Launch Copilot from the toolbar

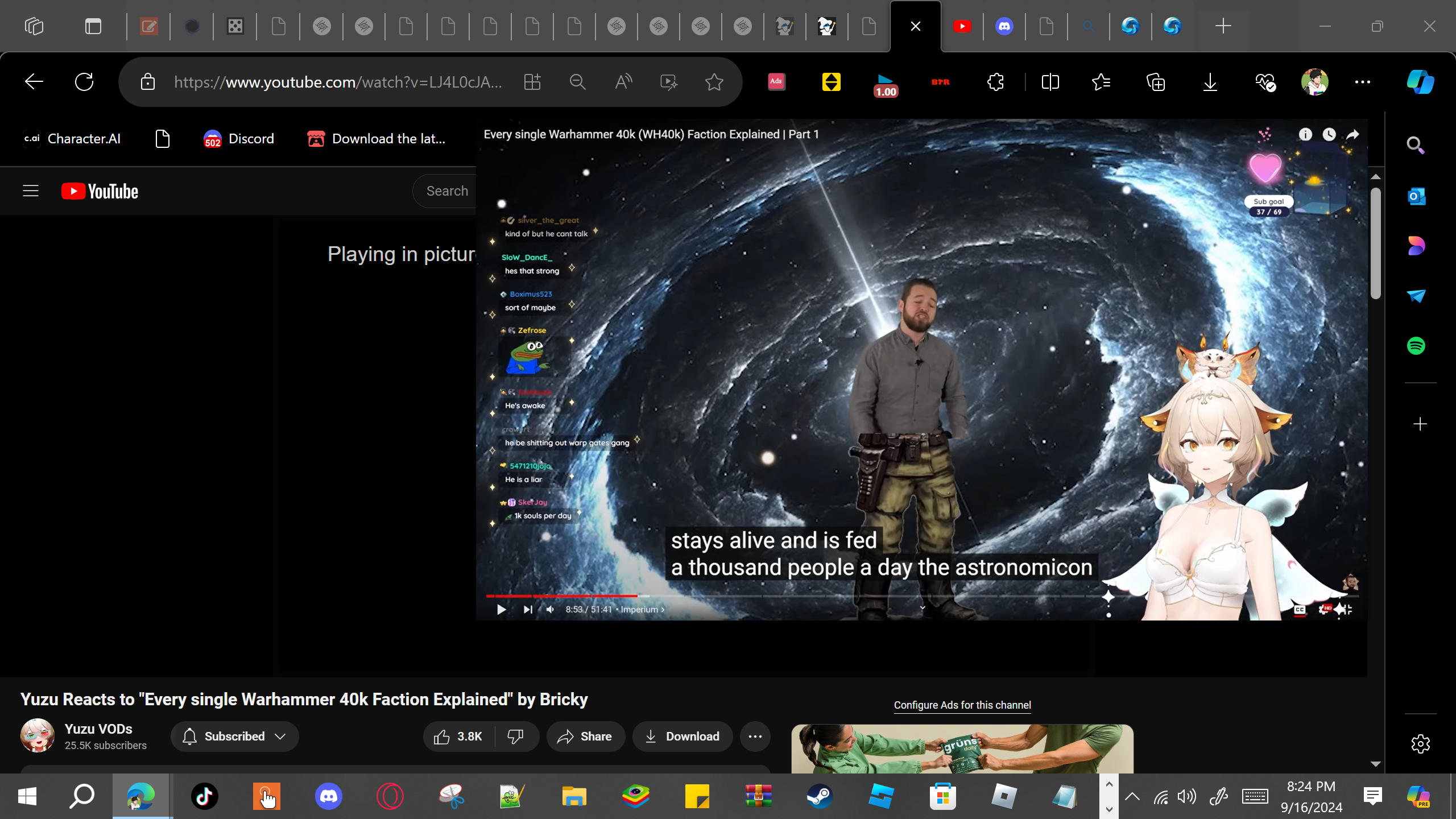pyautogui.click(x=1420, y=82)
